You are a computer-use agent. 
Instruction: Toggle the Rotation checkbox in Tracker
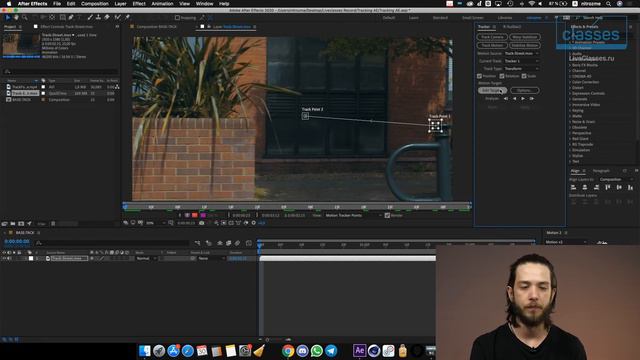click(502, 76)
